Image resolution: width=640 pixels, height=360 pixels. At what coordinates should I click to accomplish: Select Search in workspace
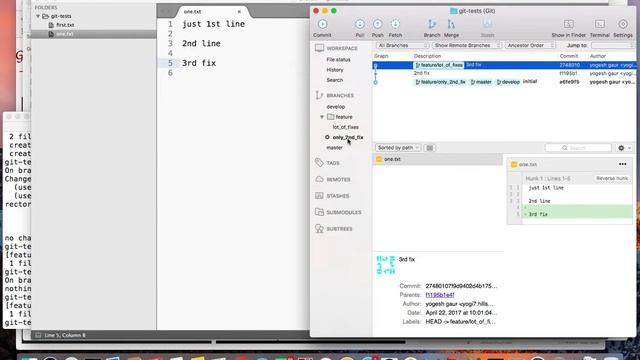pos(334,80)
